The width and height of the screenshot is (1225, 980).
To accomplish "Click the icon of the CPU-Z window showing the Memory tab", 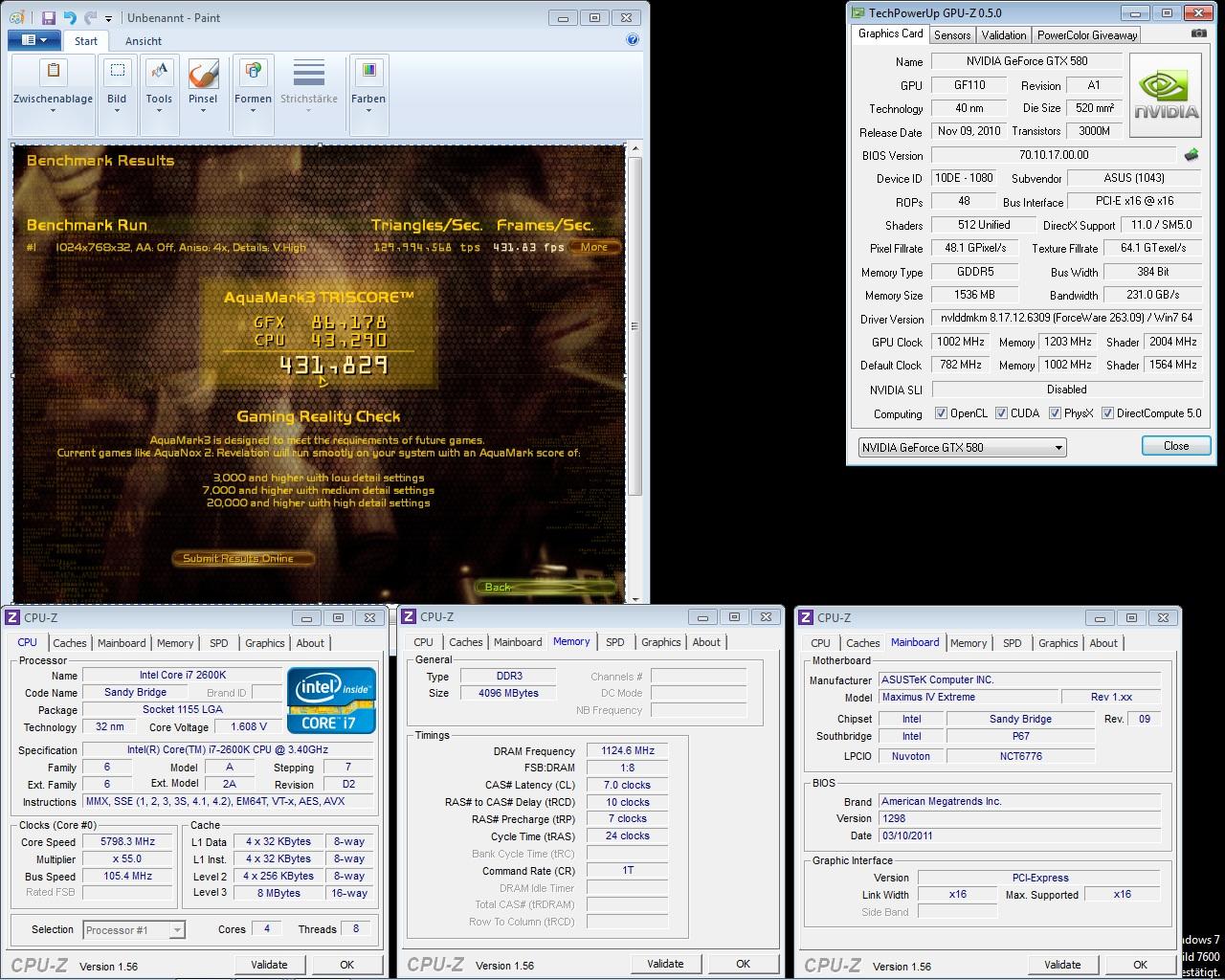I will coord(409,617).
